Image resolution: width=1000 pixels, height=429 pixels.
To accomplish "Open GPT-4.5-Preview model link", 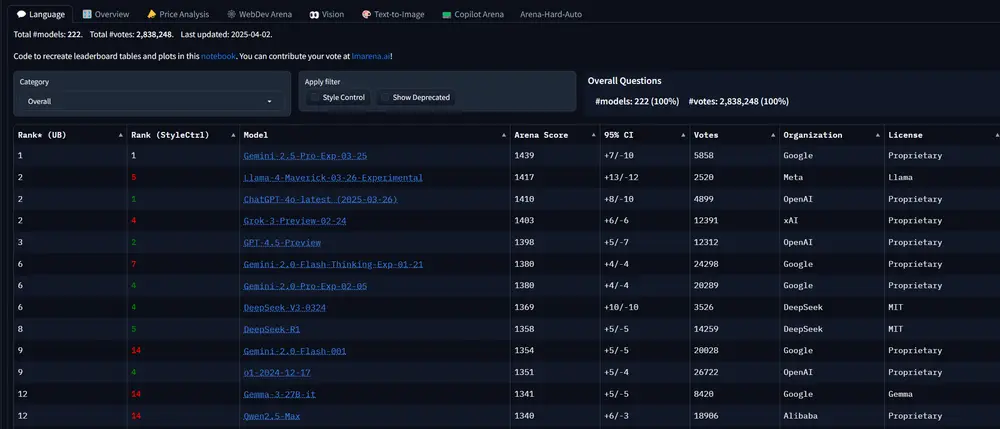I will 282,243.
